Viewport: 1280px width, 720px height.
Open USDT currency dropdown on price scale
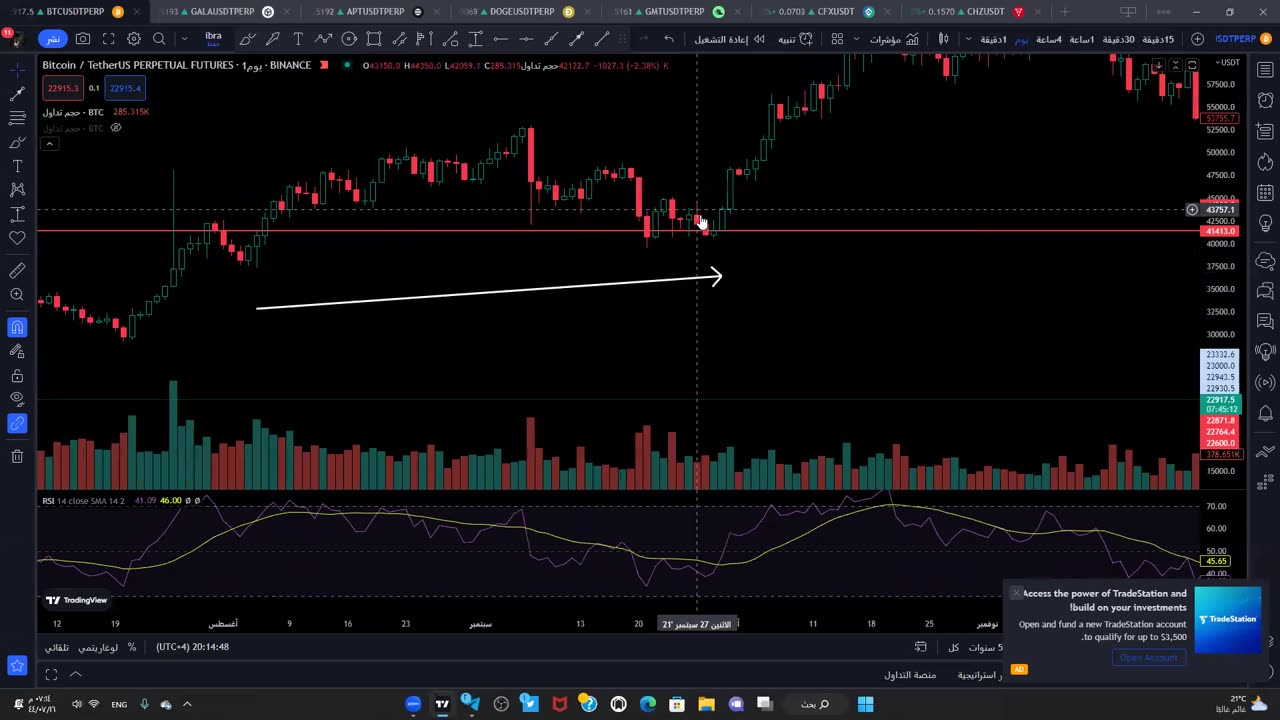(x=1226, y=63)
